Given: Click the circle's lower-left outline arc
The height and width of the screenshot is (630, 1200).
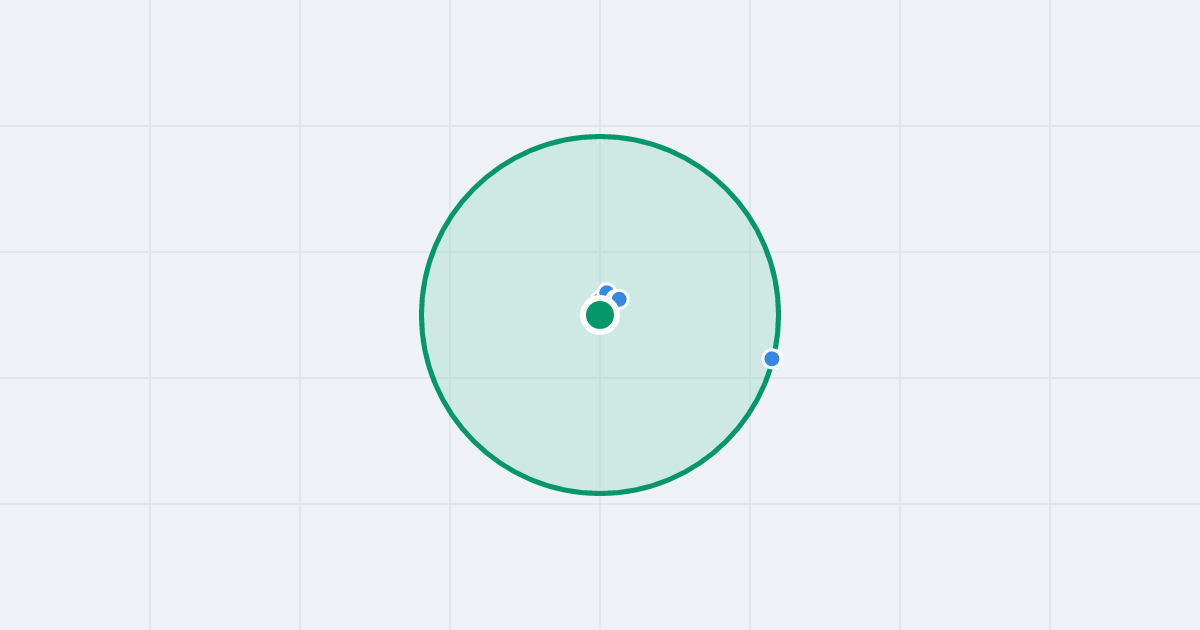Looking at the screenshot, I should (474, 441).
